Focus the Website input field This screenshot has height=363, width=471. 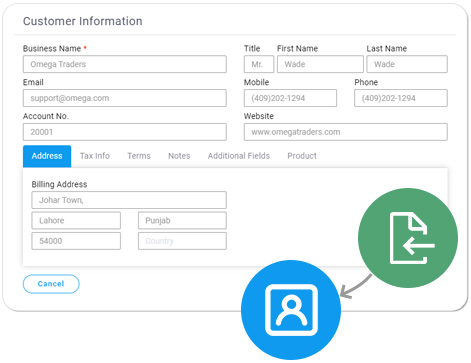346,132
